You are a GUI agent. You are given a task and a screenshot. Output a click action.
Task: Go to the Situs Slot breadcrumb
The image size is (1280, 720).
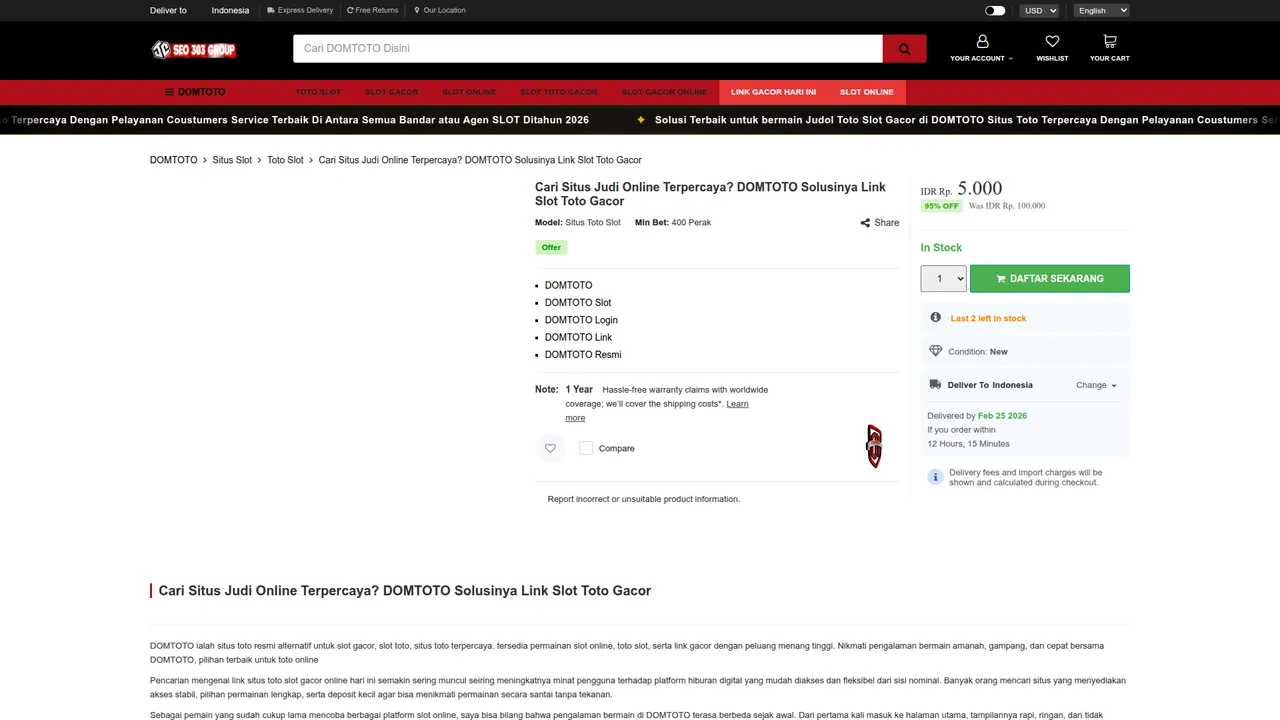(232, 160)
